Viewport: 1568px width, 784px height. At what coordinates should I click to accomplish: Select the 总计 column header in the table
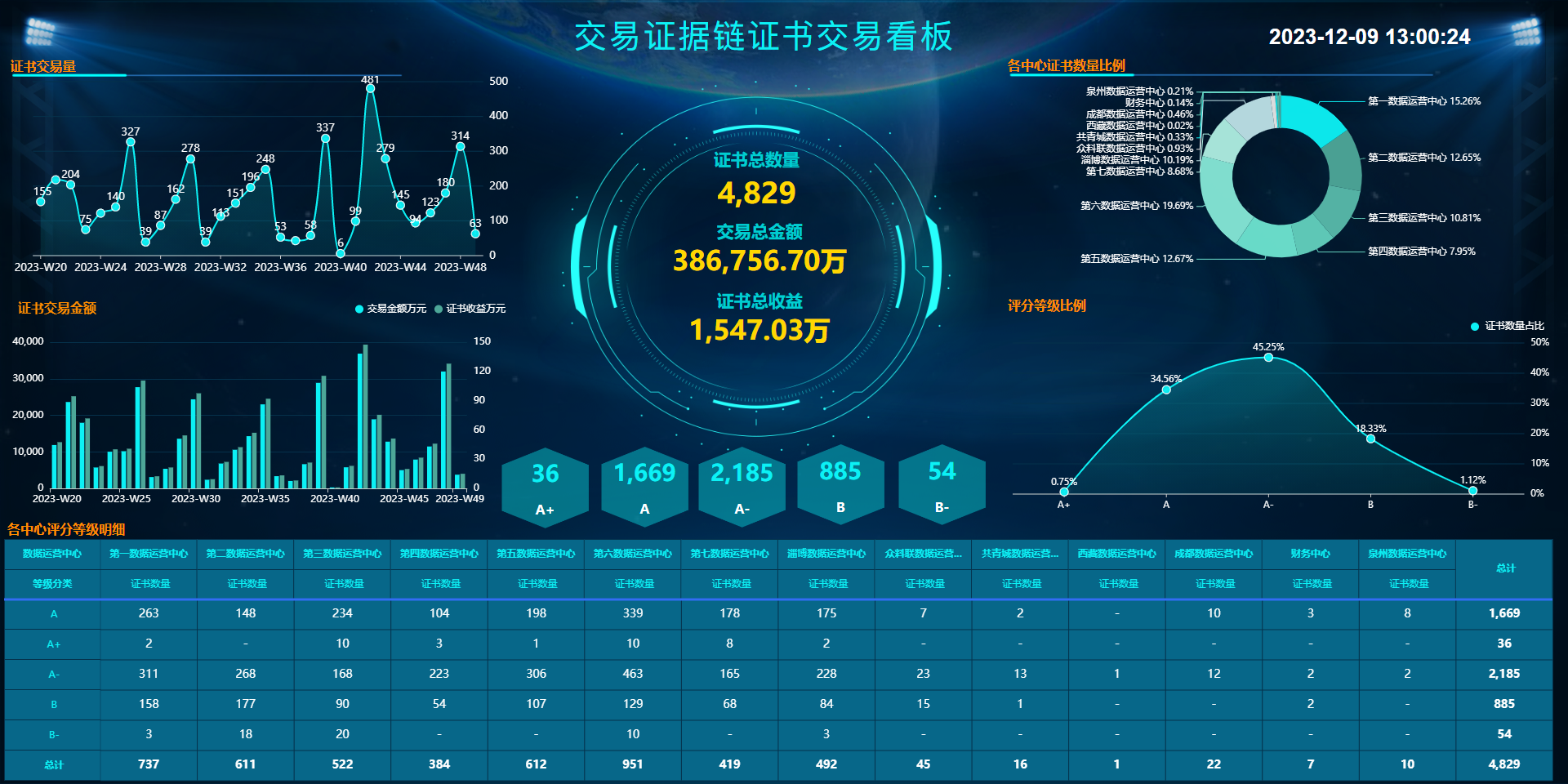(x=1504, y=568)
